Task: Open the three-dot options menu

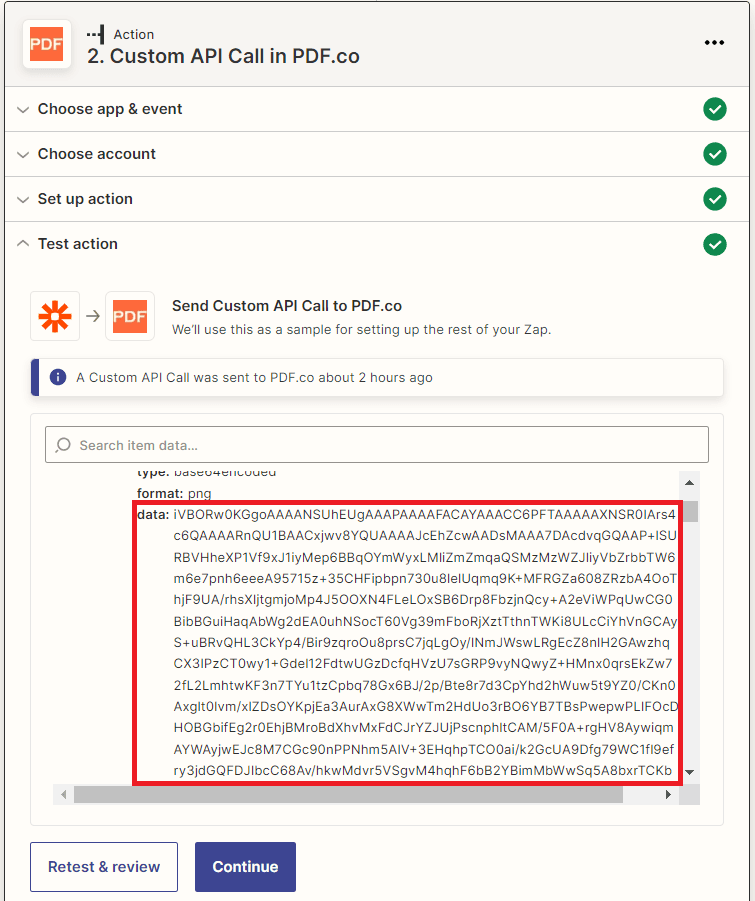Action: [x=714, y=42]
